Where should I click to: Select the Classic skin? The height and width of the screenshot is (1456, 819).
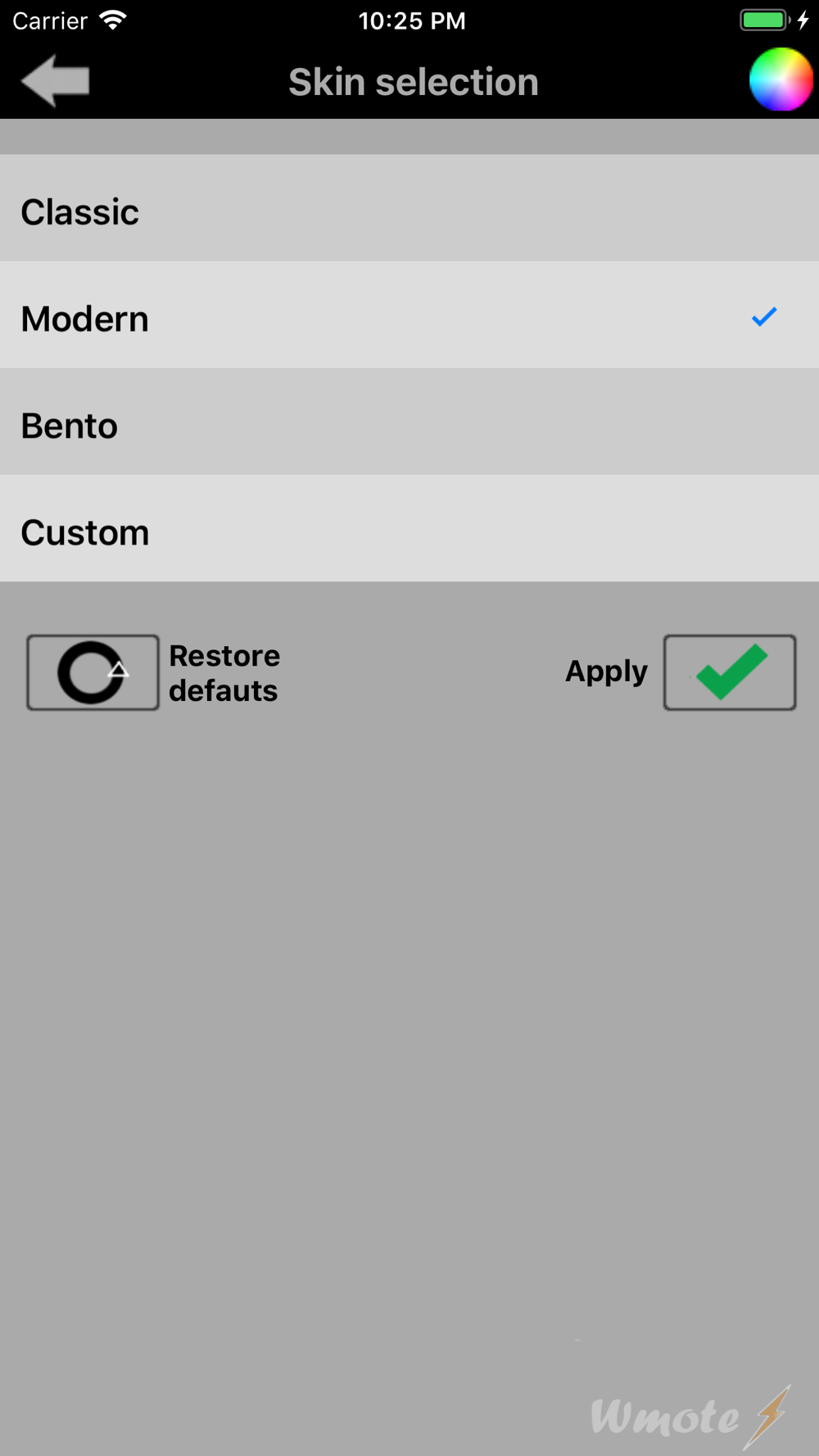pyautogui.click(x=409, y=208)
